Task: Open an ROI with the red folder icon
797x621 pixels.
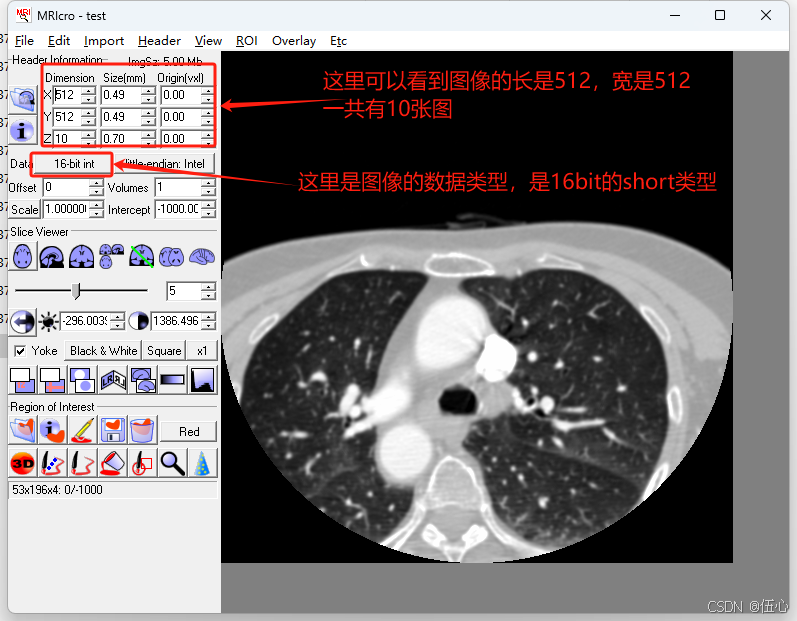Action: coord(22,430)
